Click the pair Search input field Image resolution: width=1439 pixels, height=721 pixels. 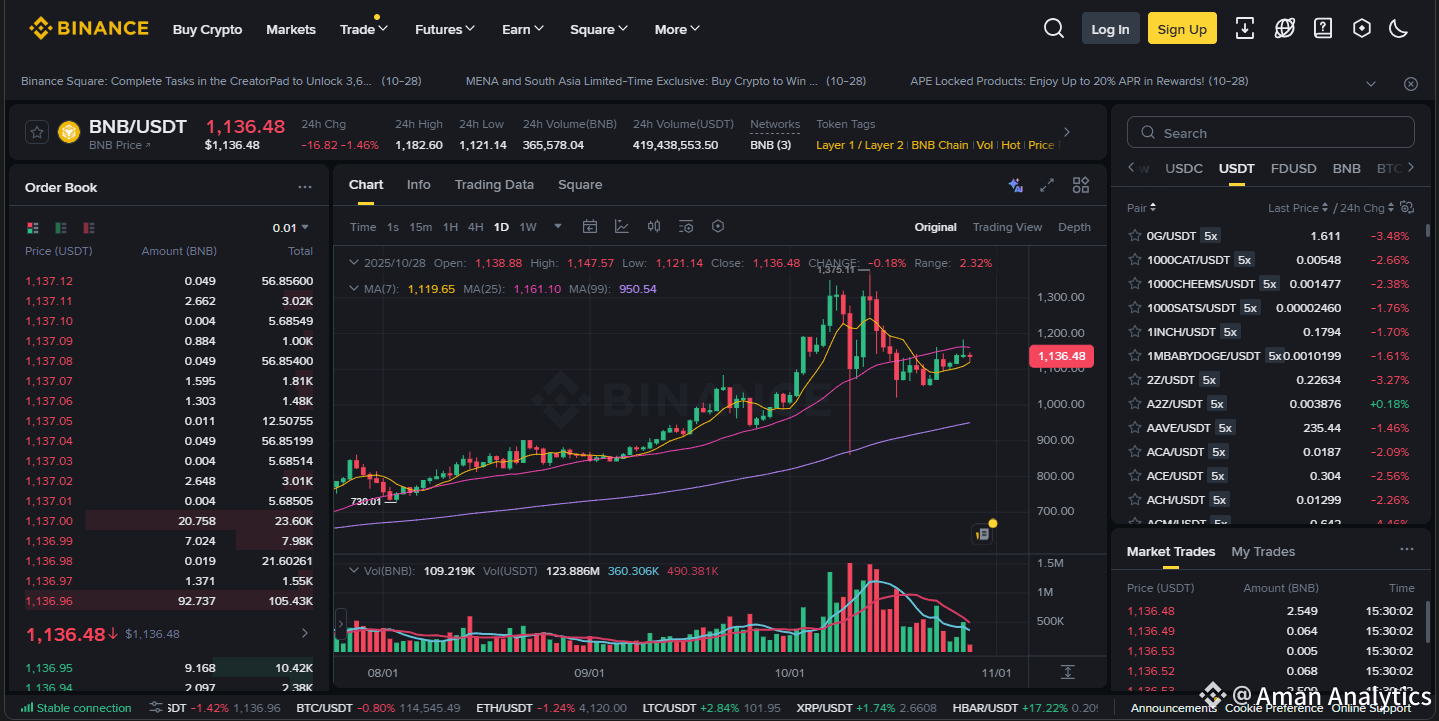point(1271,133)
